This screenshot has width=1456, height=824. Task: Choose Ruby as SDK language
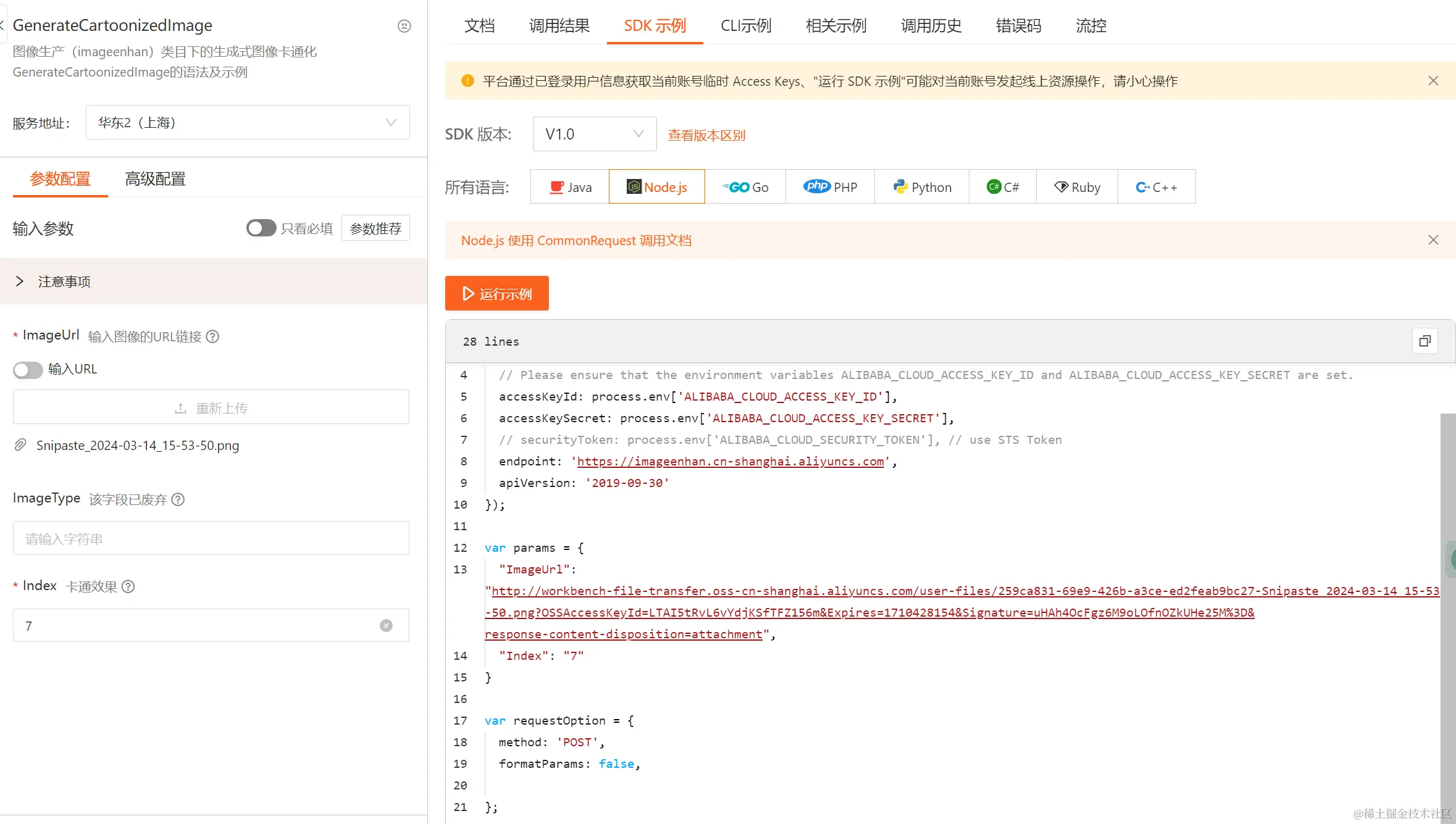tap(1077, 186)
